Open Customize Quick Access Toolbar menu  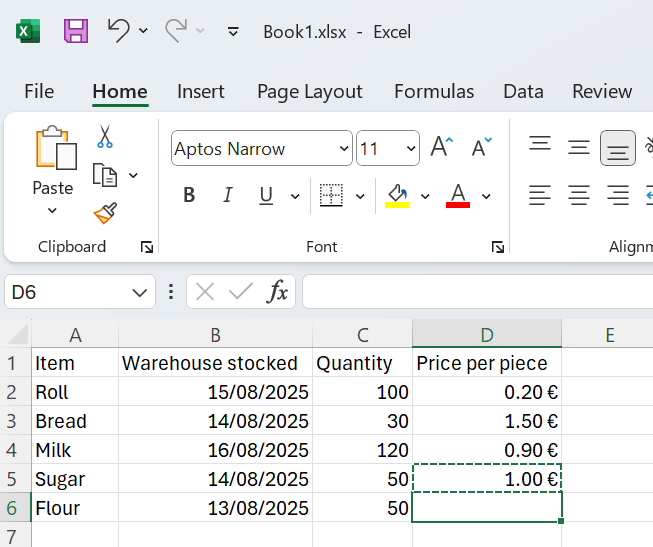coord(233,31)
